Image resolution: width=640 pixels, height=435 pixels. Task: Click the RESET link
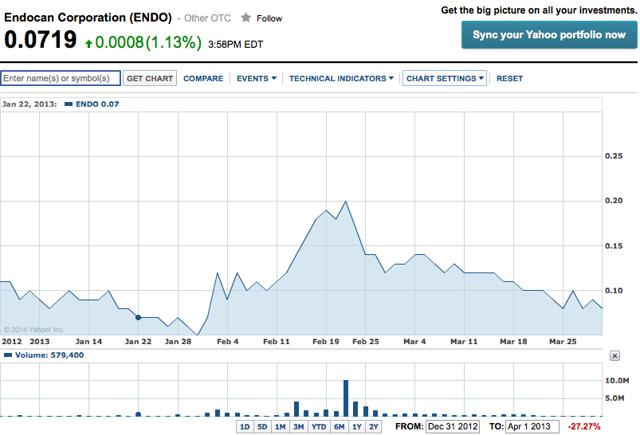pos(509,78)
